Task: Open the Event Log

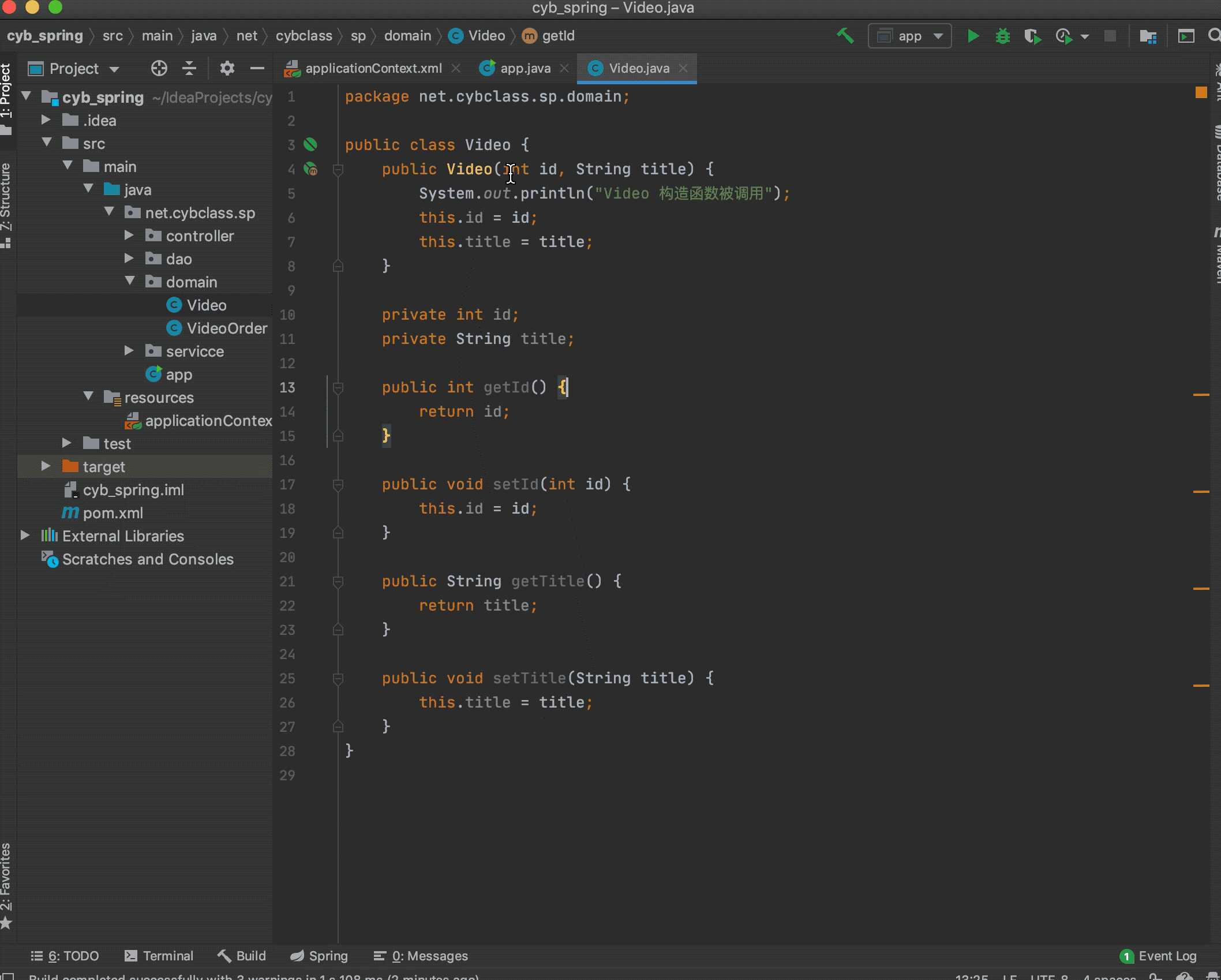Action: coord(1158,956)
